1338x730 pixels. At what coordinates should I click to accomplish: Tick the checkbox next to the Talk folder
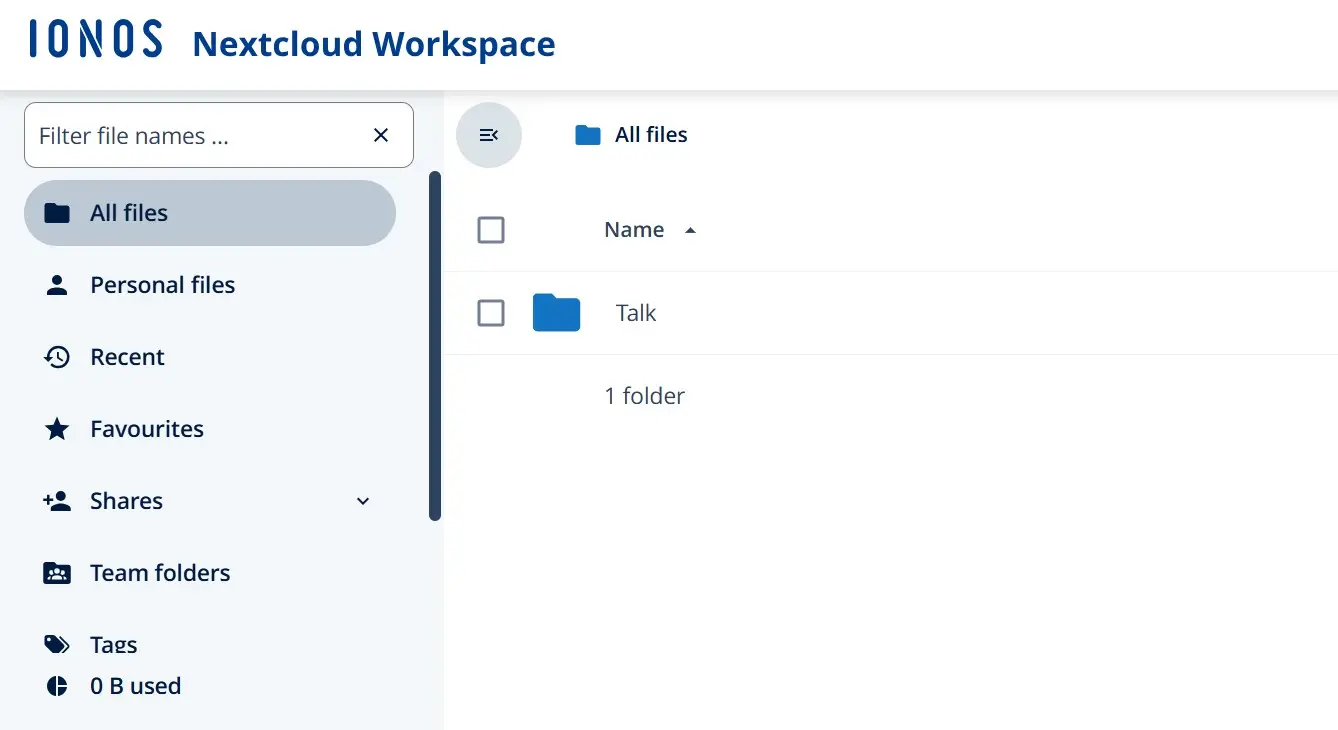pos(491,313)
